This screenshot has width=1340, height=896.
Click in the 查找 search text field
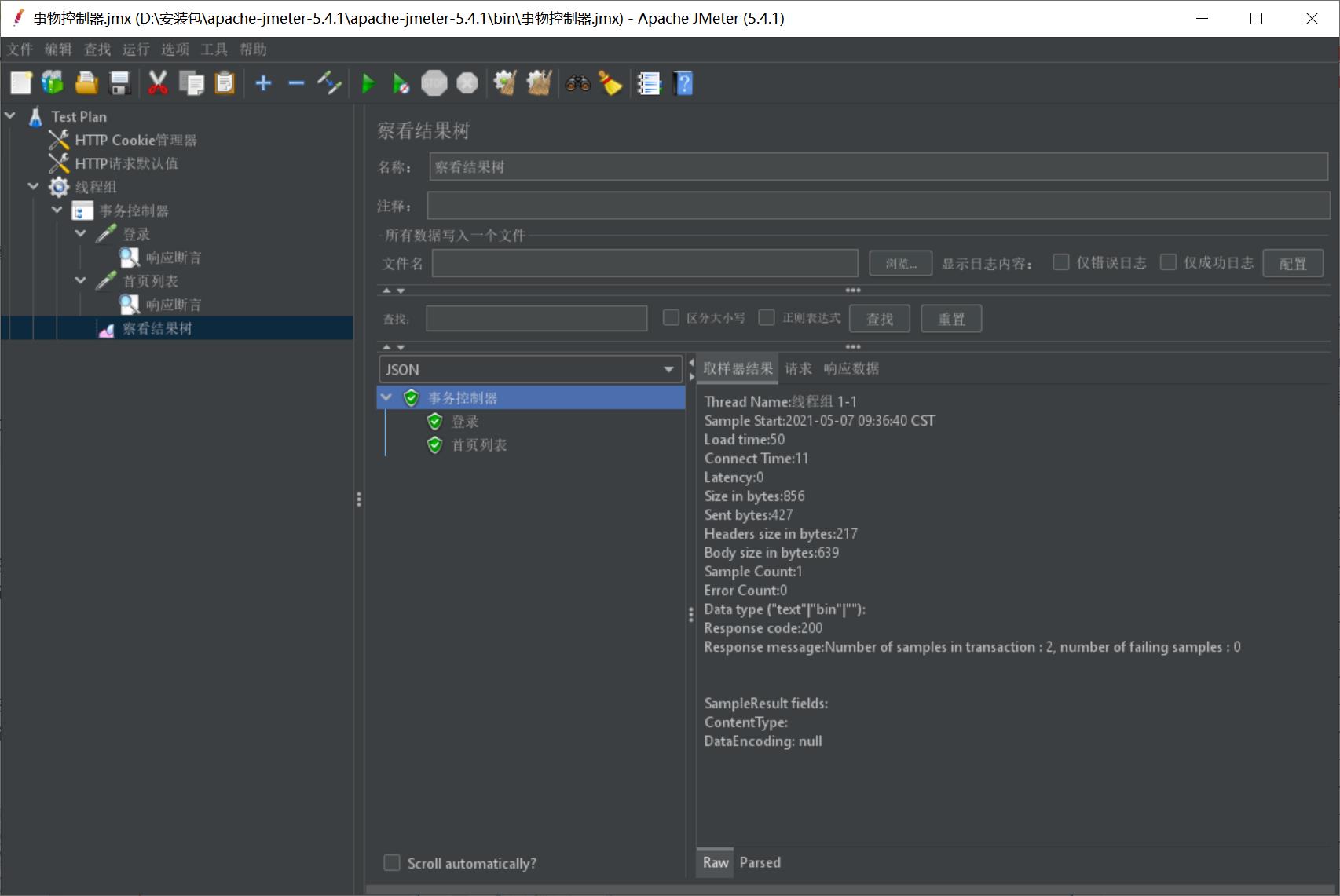pyautogui.click(x=536, y=318)
